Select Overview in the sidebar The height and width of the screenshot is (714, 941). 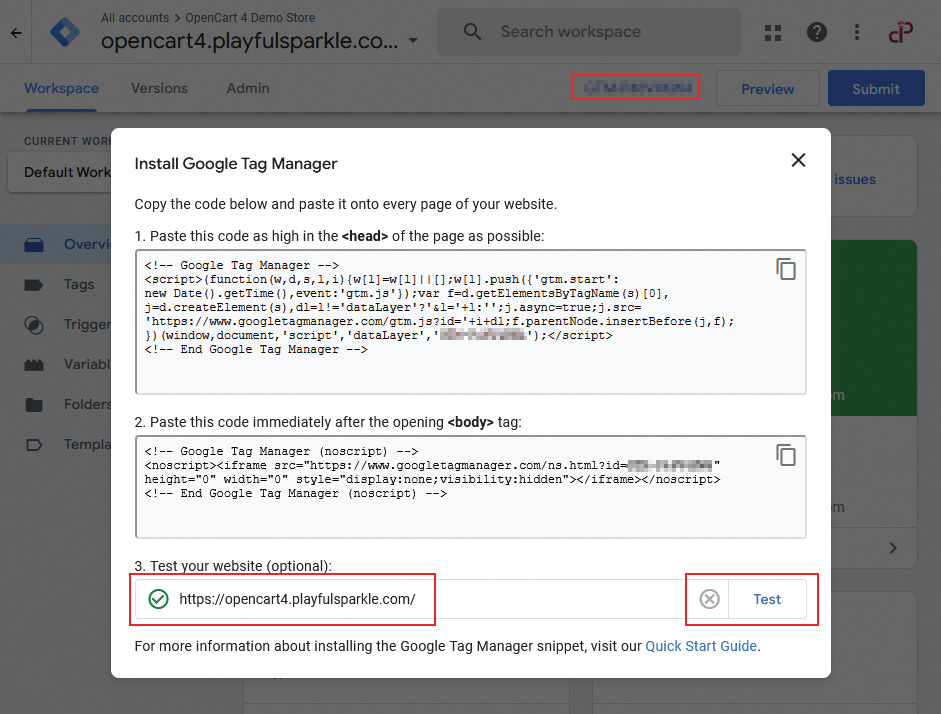click(x=55, y=244)
